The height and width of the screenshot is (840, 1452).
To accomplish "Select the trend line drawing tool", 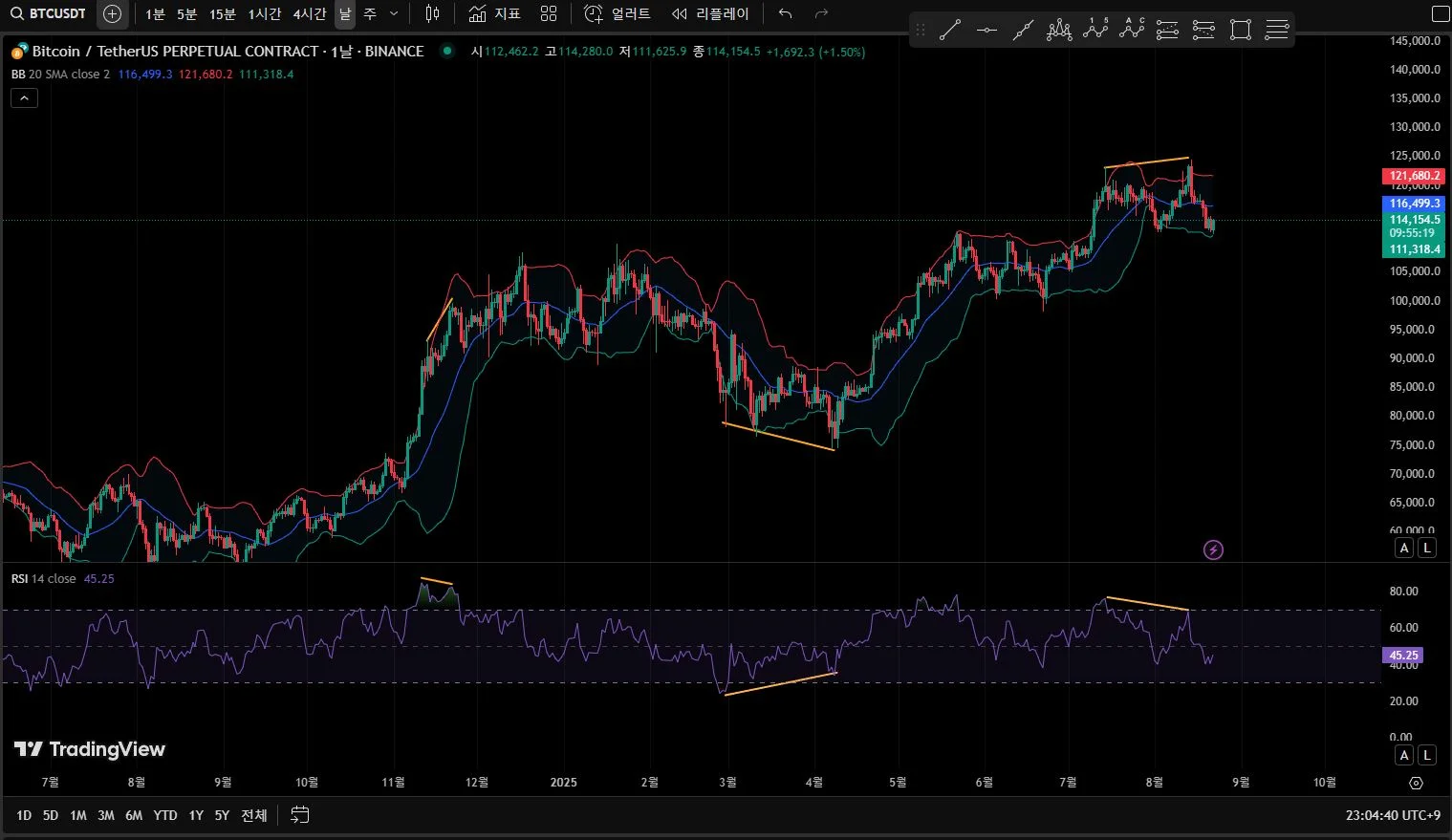I will (949, 31).
